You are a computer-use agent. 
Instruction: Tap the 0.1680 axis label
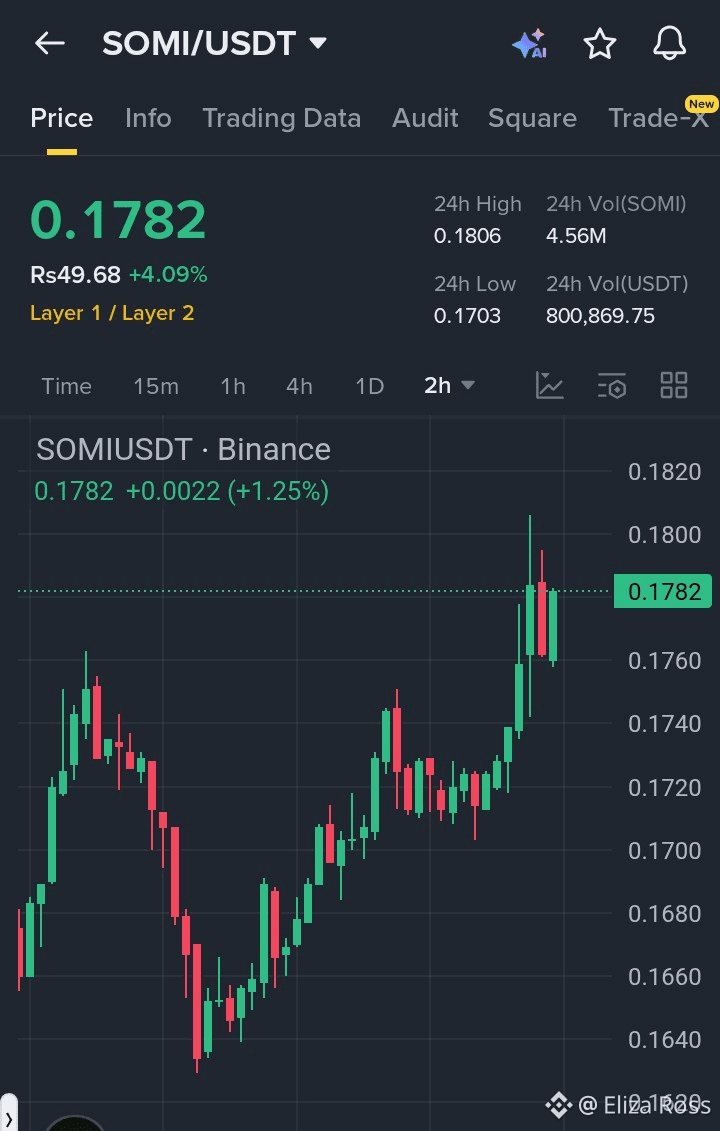(x=664, y=913)
